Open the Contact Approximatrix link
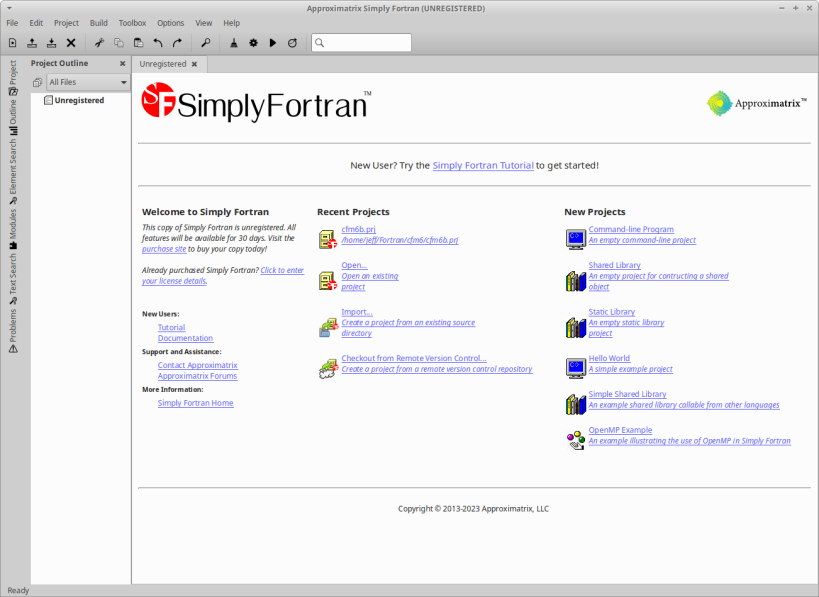 pos(197,365)
